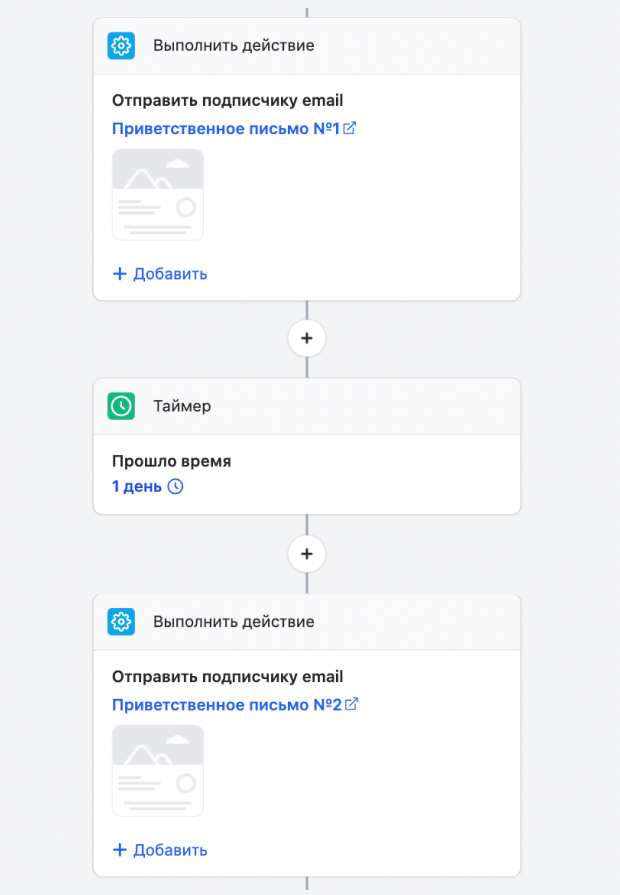
Task: Click the green clock icon in the Таймер header
Action: 121,406
